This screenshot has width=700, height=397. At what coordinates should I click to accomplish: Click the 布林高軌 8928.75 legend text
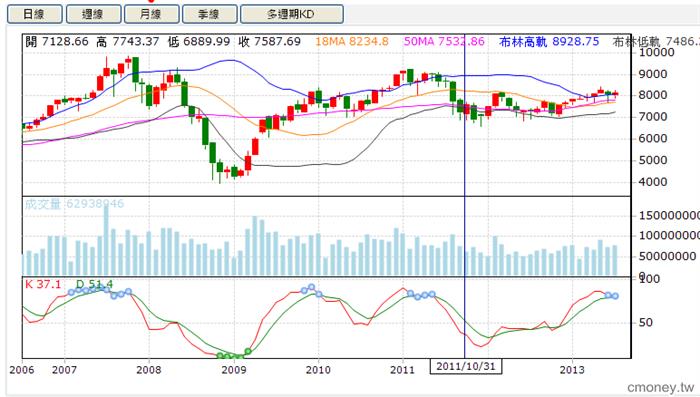coord(549,42)
